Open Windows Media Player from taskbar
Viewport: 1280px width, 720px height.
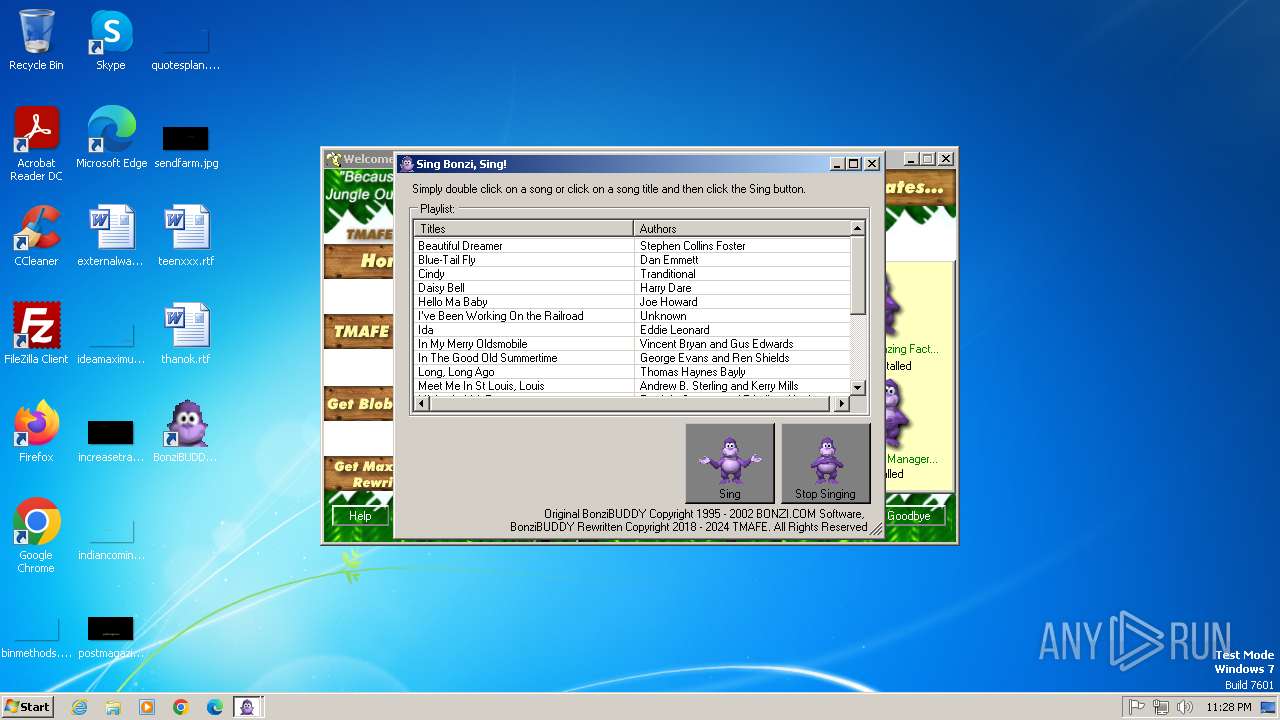coord(147,707)
